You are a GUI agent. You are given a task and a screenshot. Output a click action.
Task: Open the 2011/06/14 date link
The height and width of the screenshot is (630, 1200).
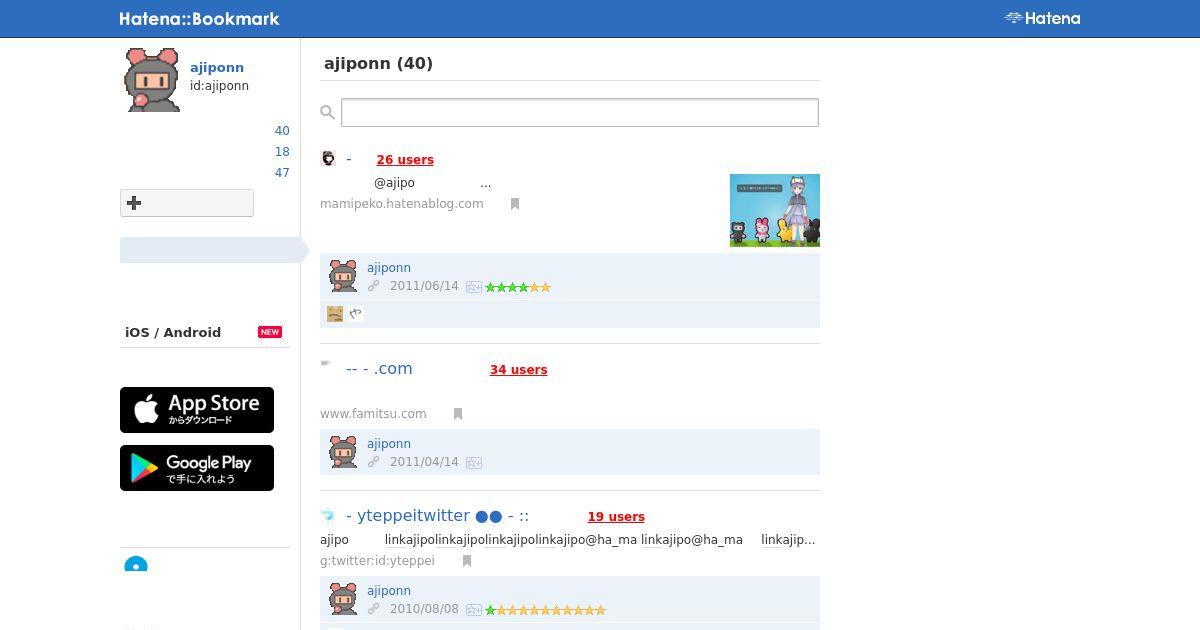pos(424,286)
